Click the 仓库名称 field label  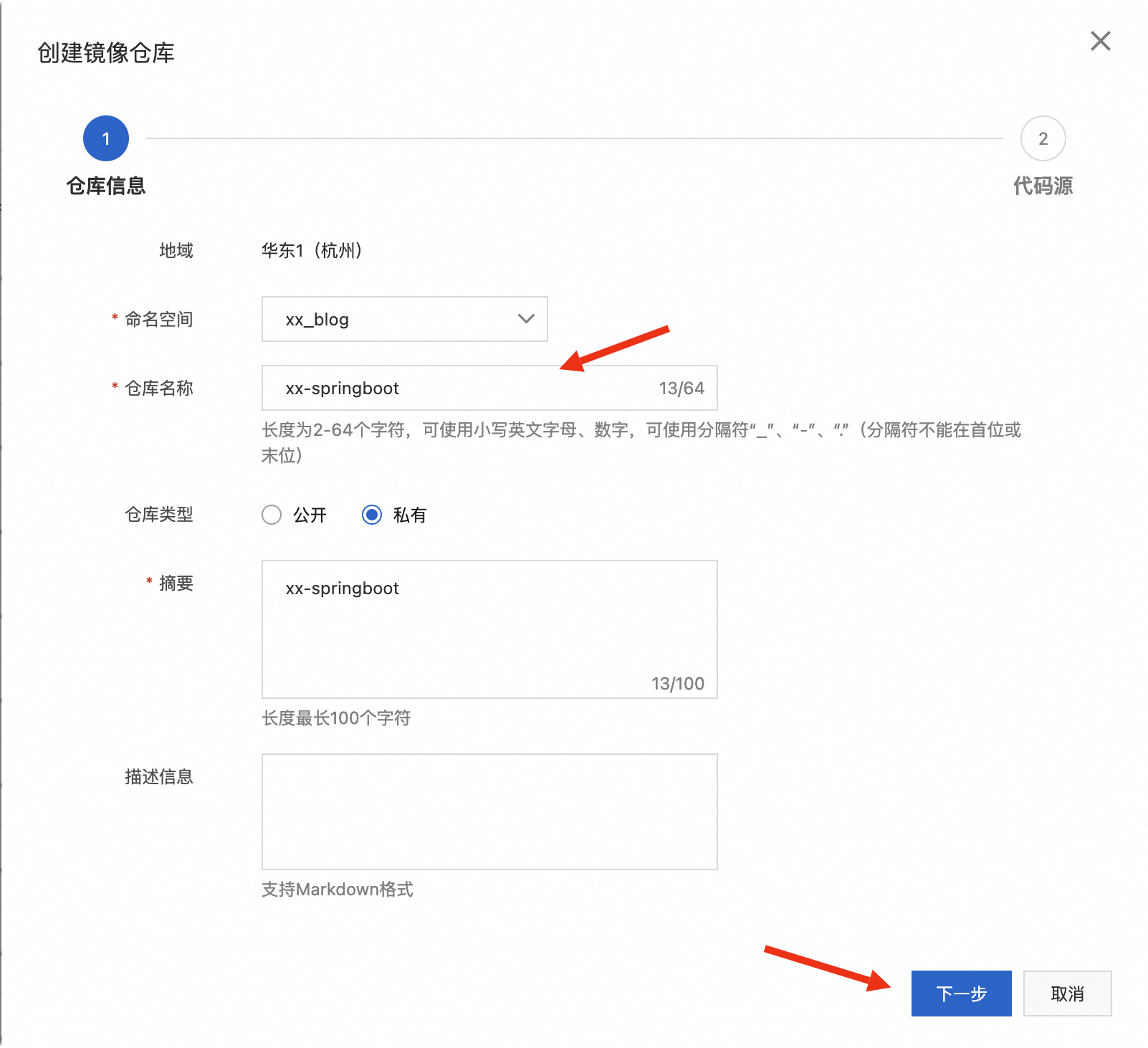[158, 388]
